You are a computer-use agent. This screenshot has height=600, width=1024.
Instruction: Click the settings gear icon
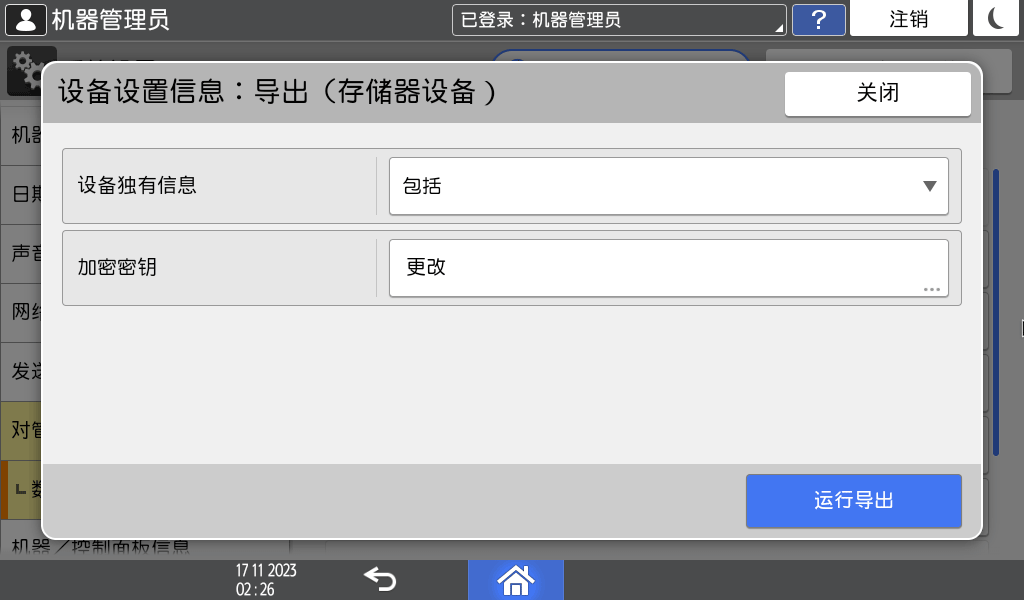28,70
